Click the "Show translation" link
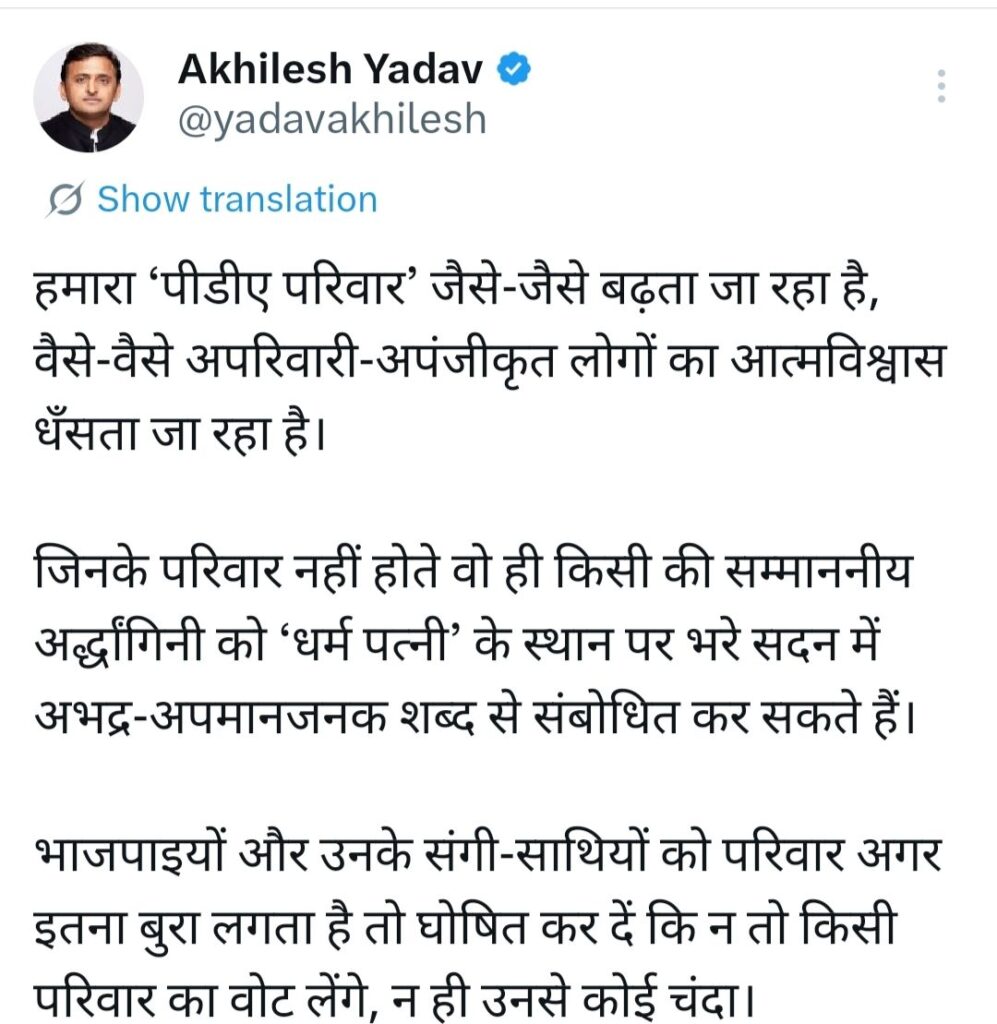The image size is (997, 1024). point(237,199)
